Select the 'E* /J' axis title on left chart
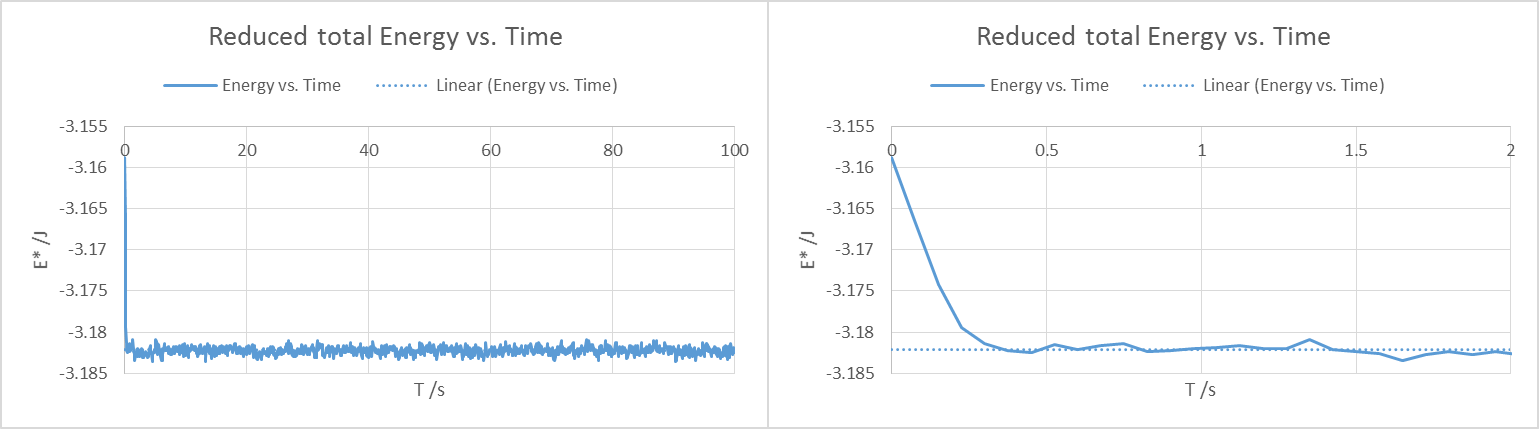 tap(40, 250)
